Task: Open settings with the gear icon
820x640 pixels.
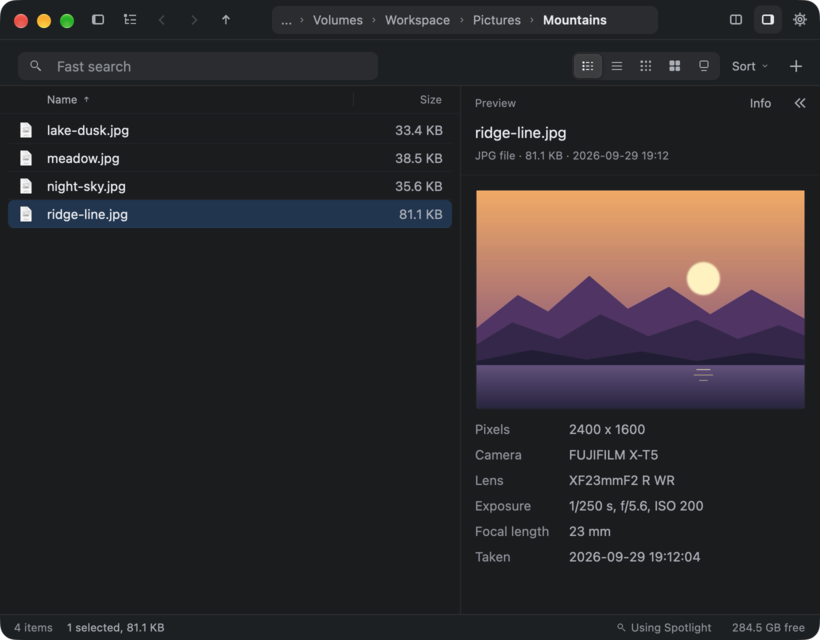Action: coord(799,20)
